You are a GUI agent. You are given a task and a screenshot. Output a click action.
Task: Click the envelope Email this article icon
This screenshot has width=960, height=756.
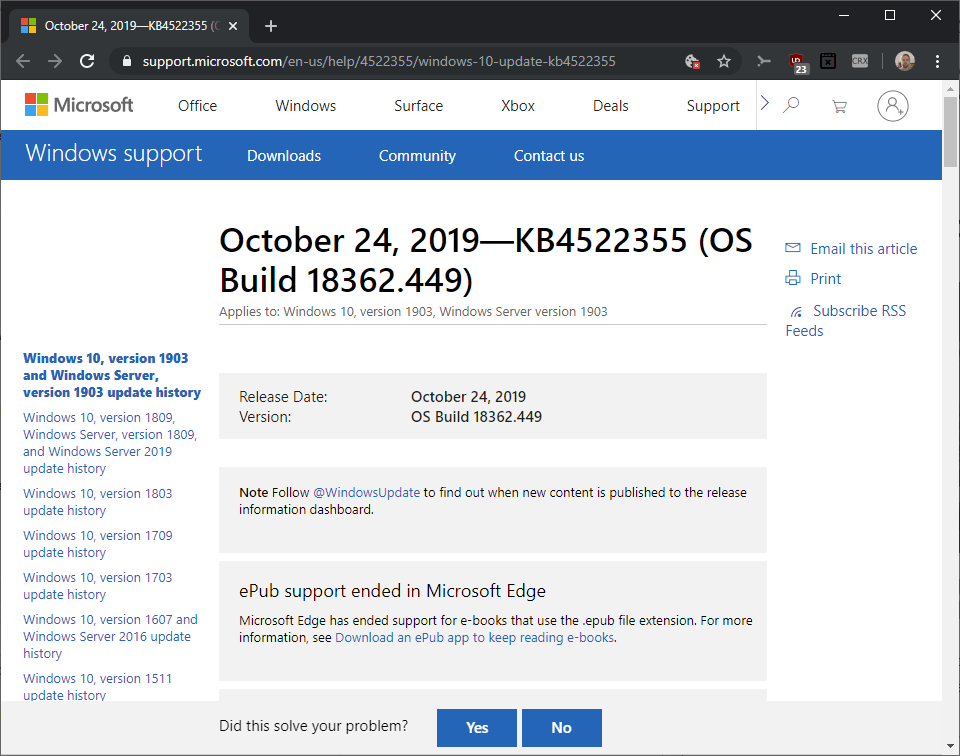(x=793, y=248)
